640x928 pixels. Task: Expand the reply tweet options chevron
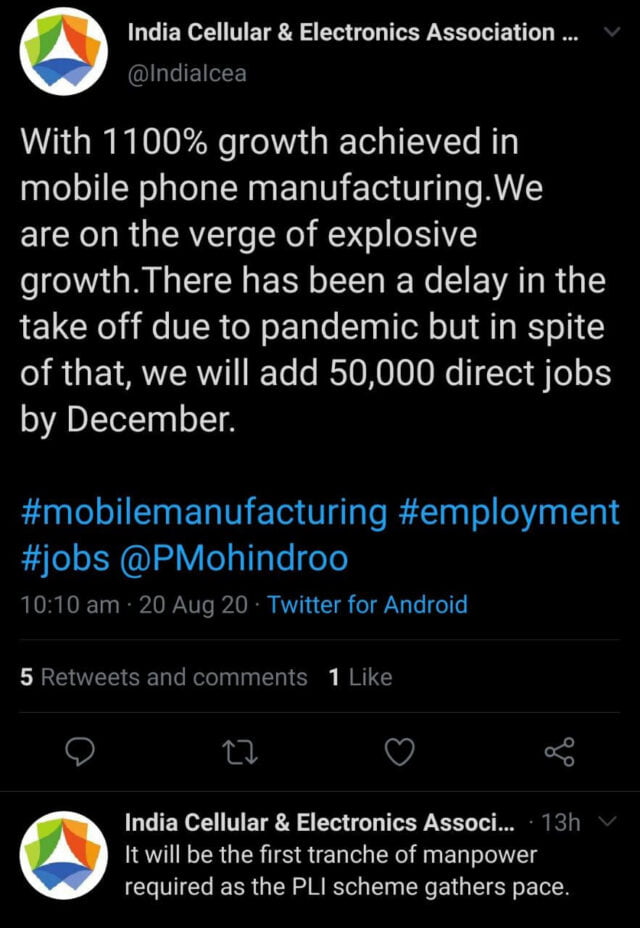click(606, 822)
